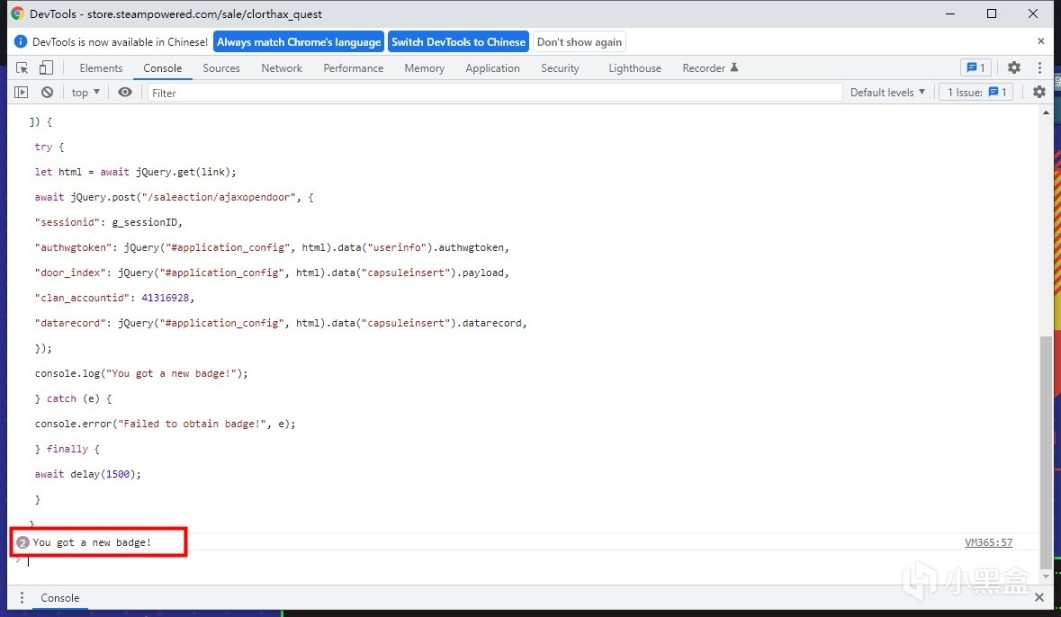This screenshot has height=617, width=1061.
Task: Open the Application tab
Action: pyautogui.click(x=493, y=68)
